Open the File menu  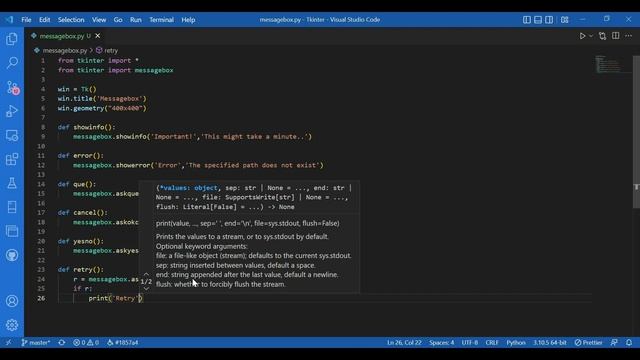(x=26, y=20)
